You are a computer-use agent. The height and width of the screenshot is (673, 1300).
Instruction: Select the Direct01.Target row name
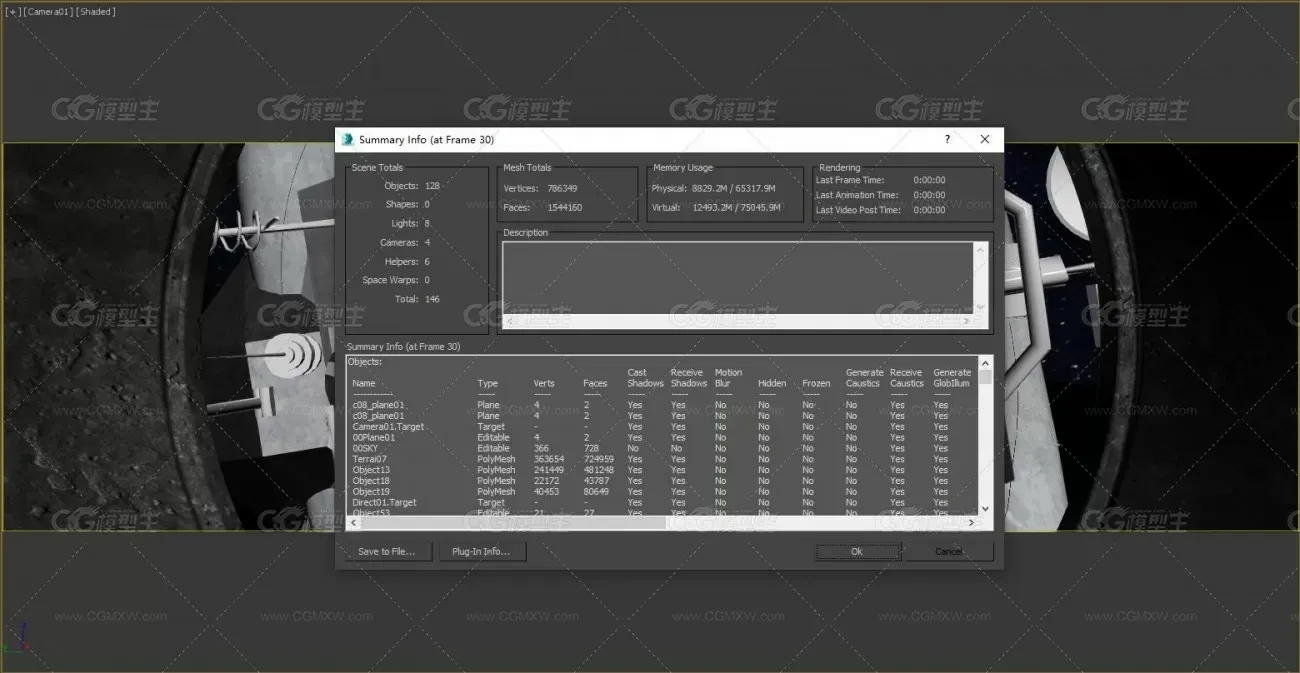[x=384, y=503]
